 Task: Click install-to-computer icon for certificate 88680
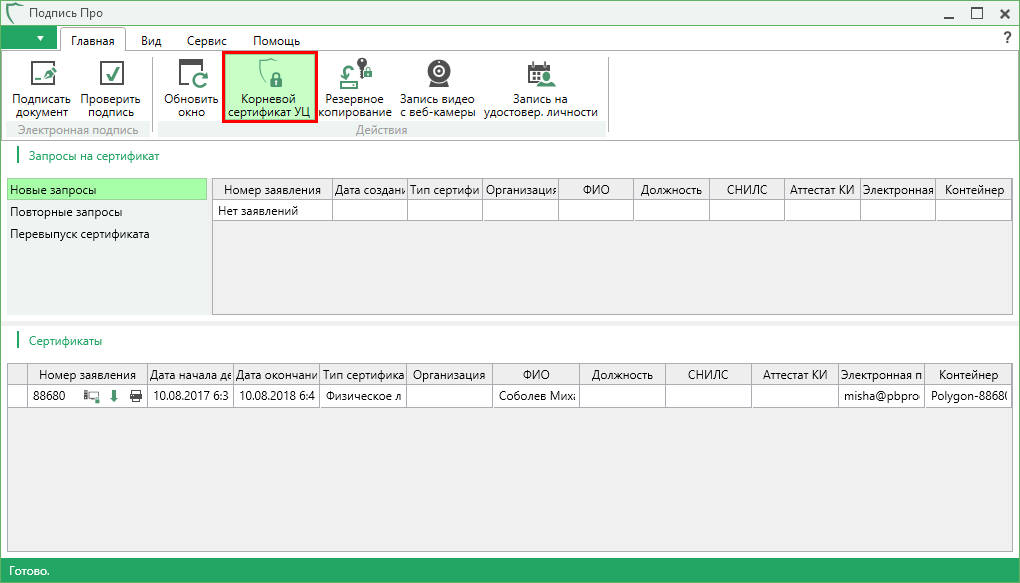point(92,396)
